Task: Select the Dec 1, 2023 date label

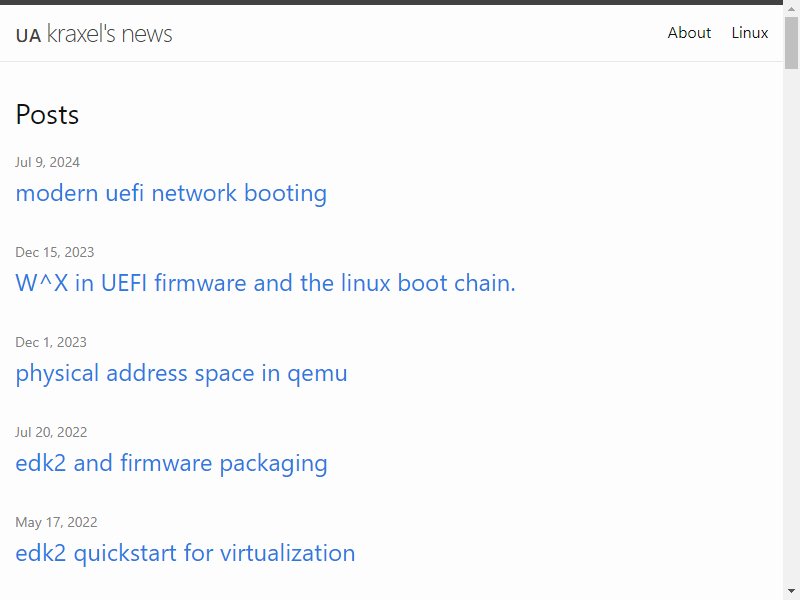Action: coord(51,342)
